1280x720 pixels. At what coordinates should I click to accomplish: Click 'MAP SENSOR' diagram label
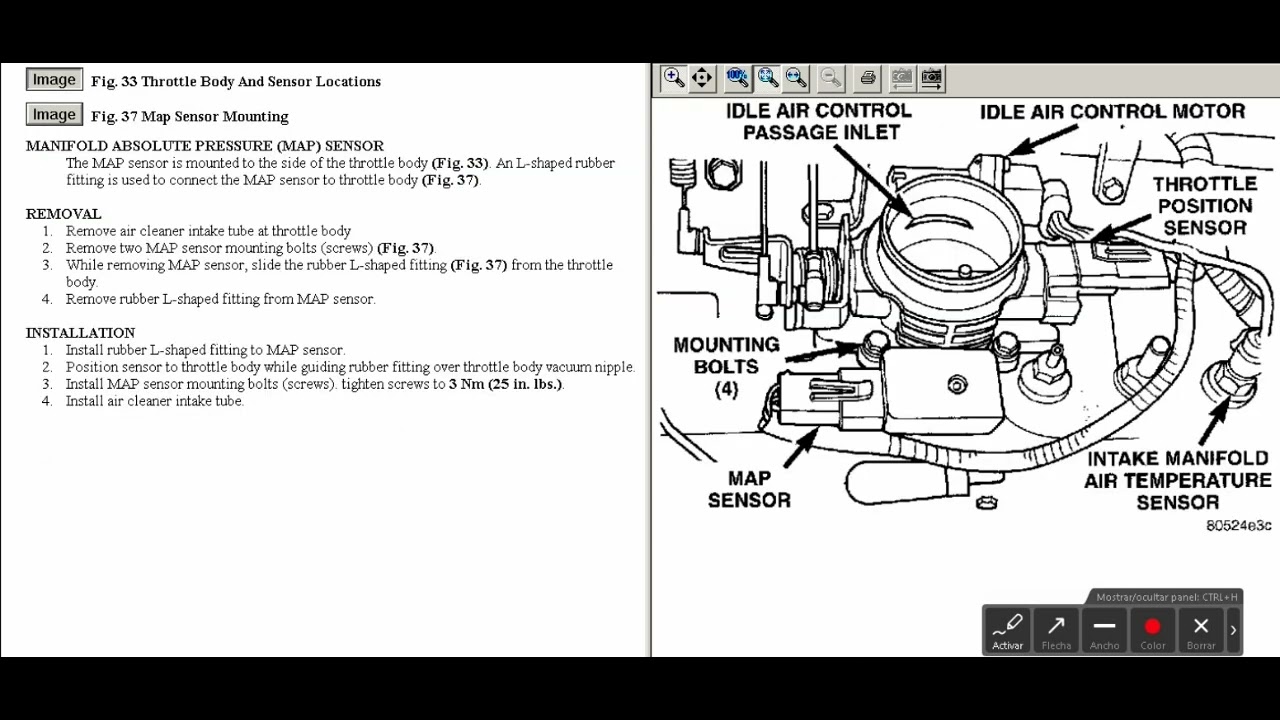(x=749, y=490)
